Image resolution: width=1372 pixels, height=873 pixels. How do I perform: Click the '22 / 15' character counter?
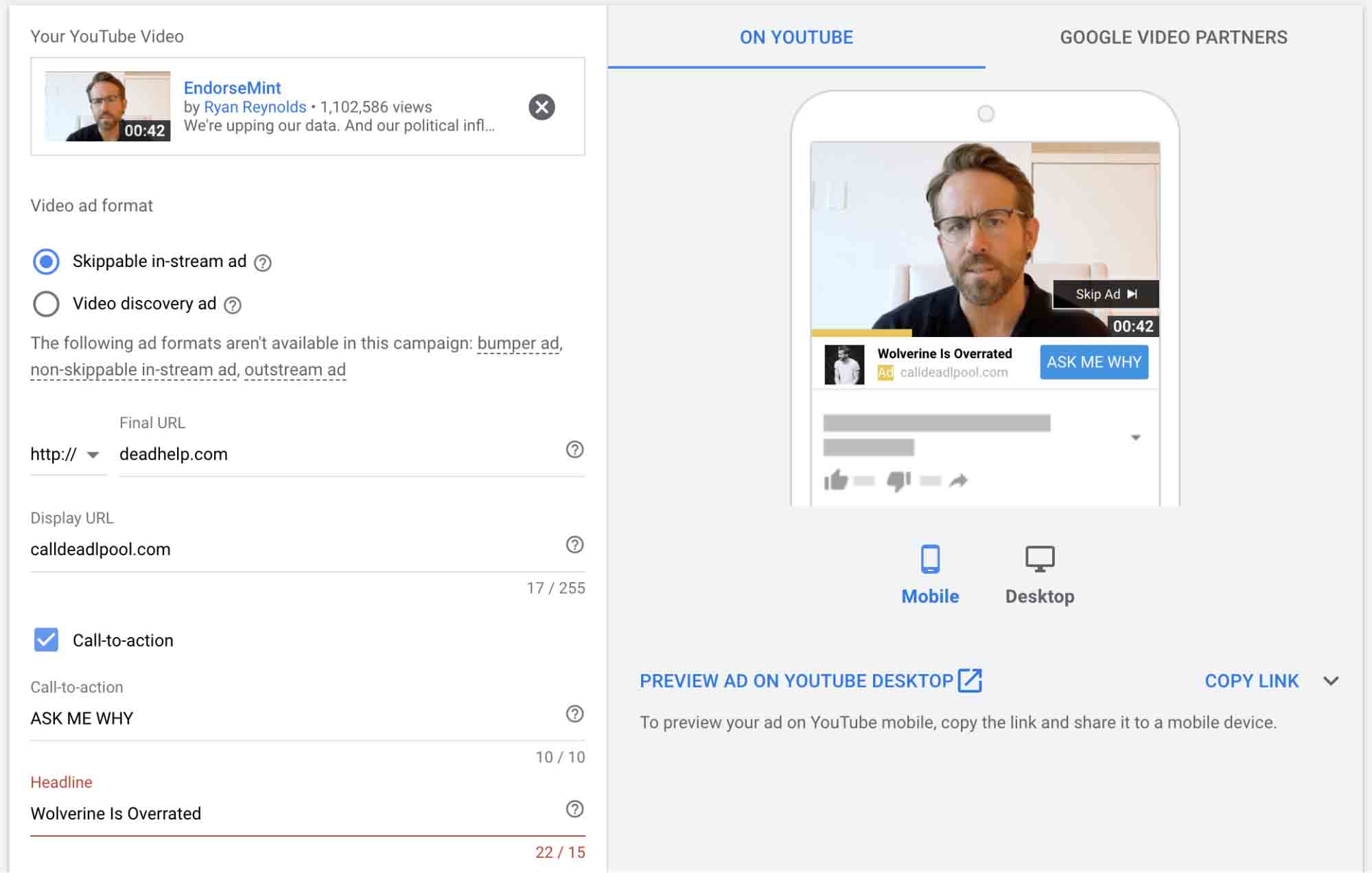tap(560, 852)
